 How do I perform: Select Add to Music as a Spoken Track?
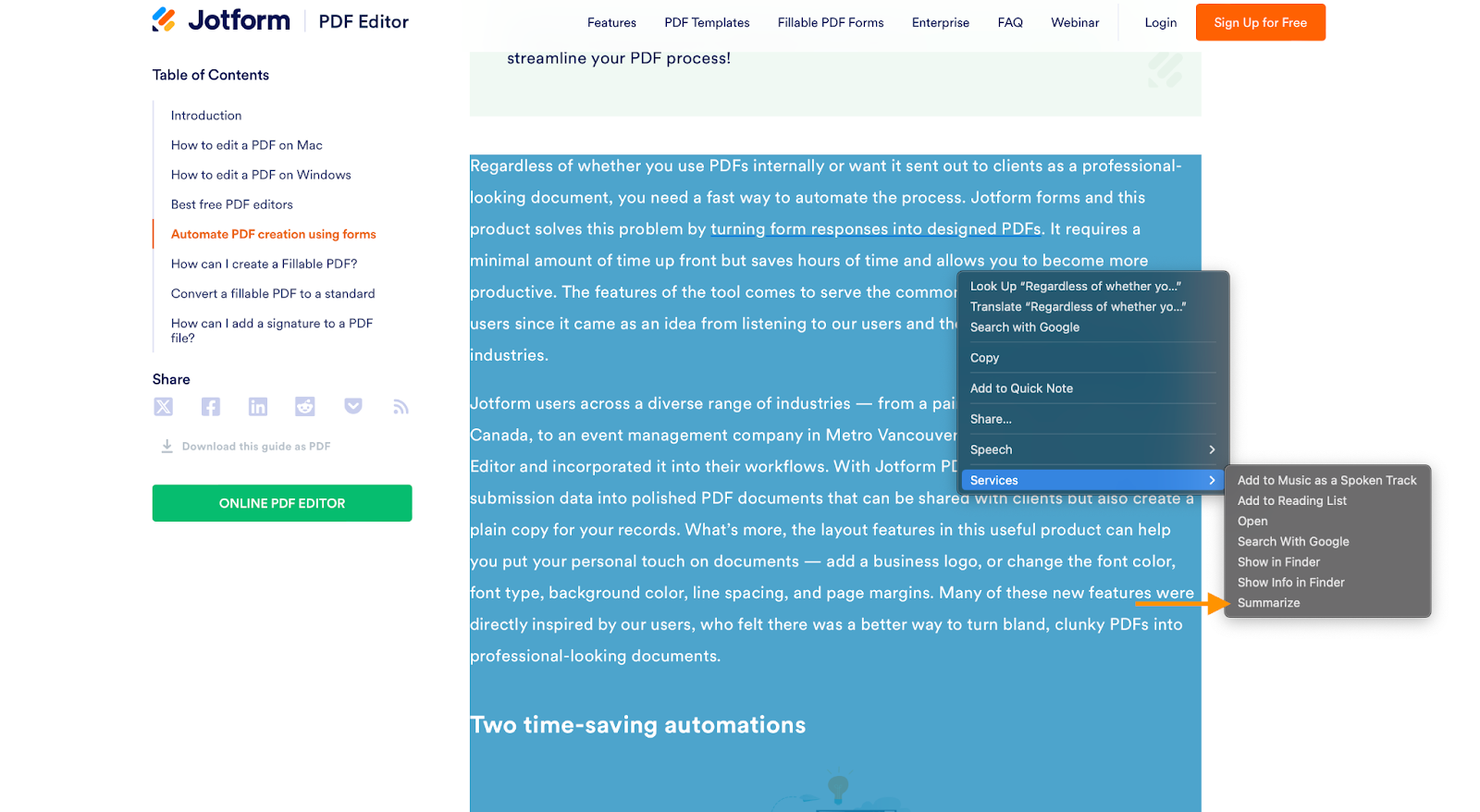(1327, 481)
